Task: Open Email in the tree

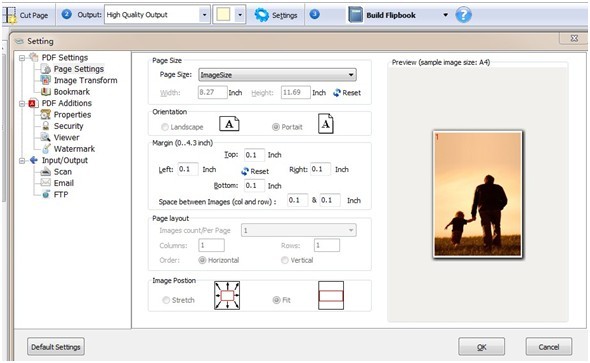Action: 64,183
